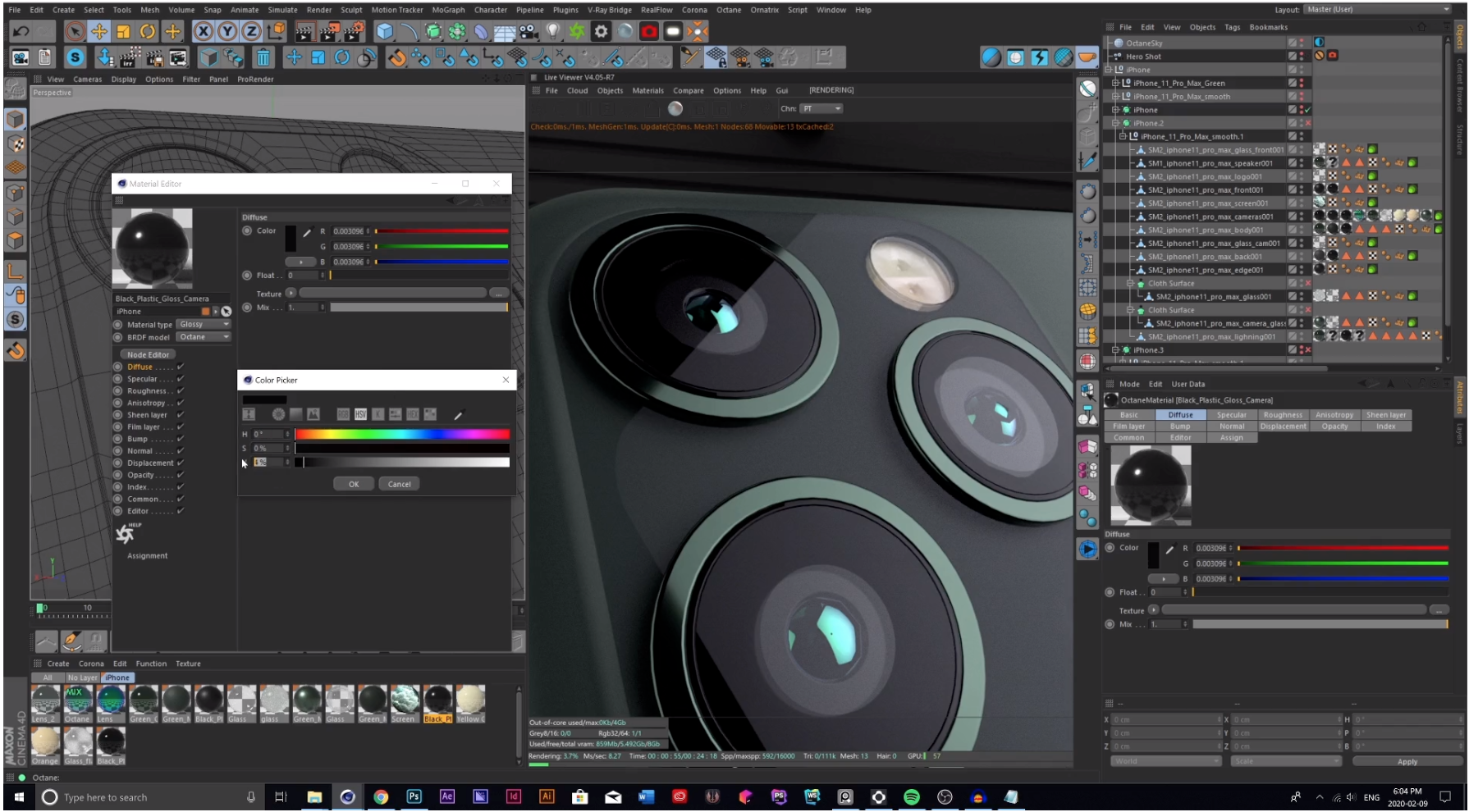Switch to Opacity tab in Attributes panel
This screenshot has width=1469, height=812.
point(1334,427)
